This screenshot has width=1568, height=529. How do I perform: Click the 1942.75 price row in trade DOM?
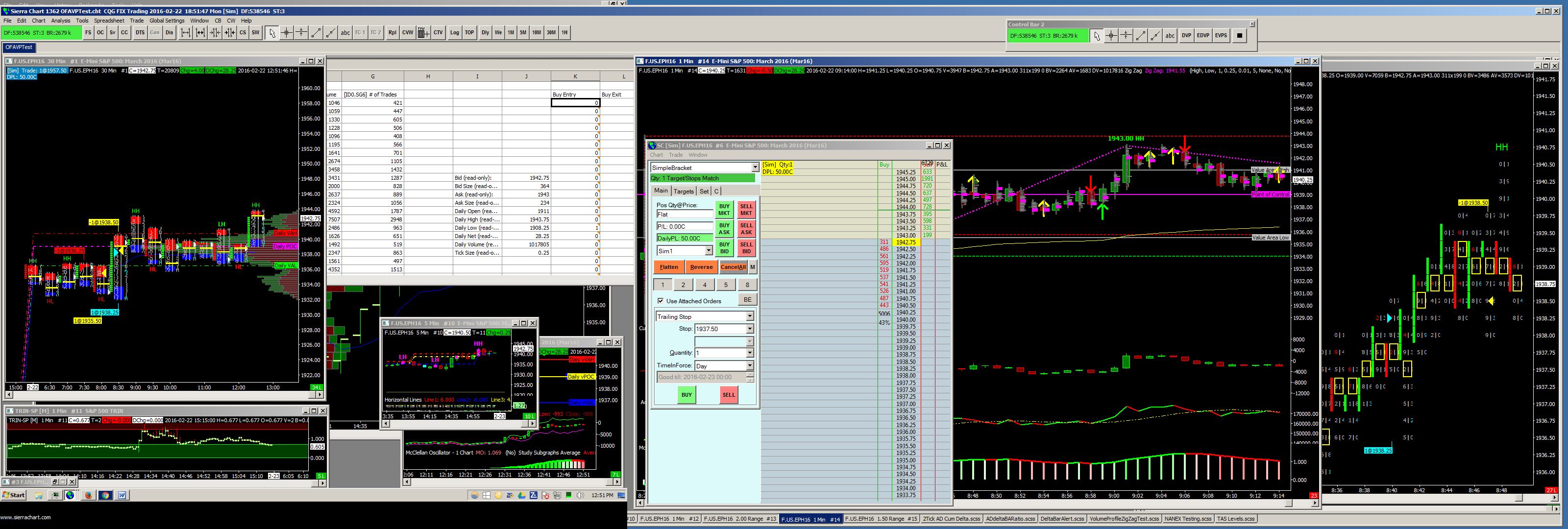[906, 242]
